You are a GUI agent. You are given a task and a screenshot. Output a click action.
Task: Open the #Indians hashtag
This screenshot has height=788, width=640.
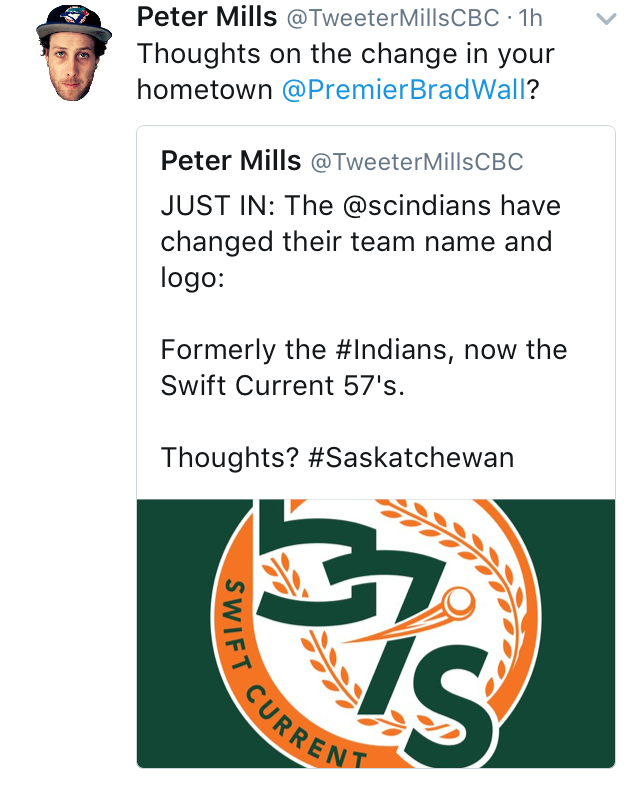tap(390, 350)
